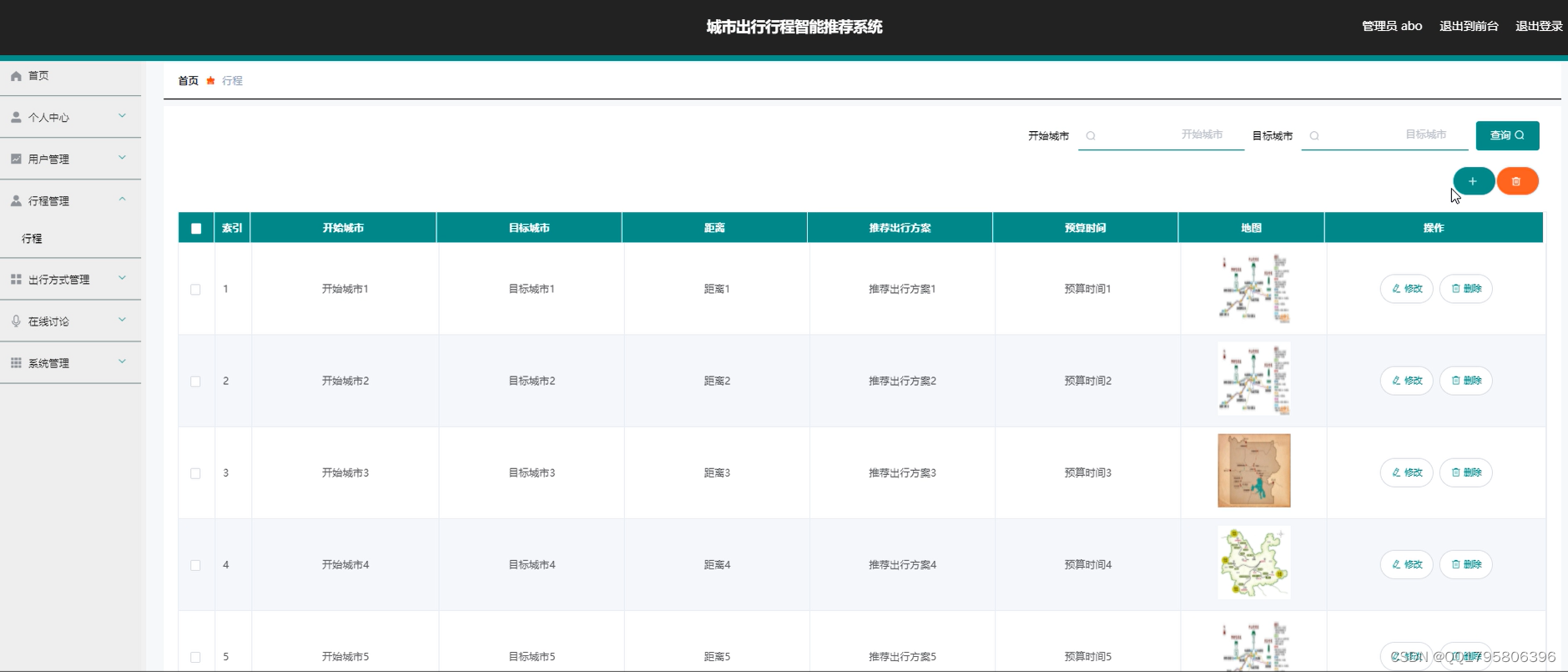Open the brown map thumbnail in row 3
The height and width of the screenshot is (672, 1568).
point(1254,471)
